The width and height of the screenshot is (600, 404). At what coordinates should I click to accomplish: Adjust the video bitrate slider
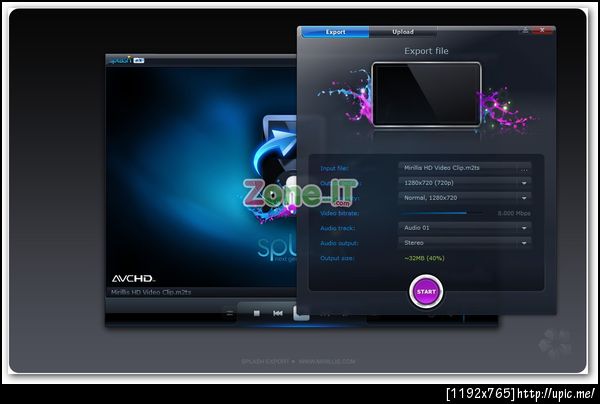click(442, 213)
